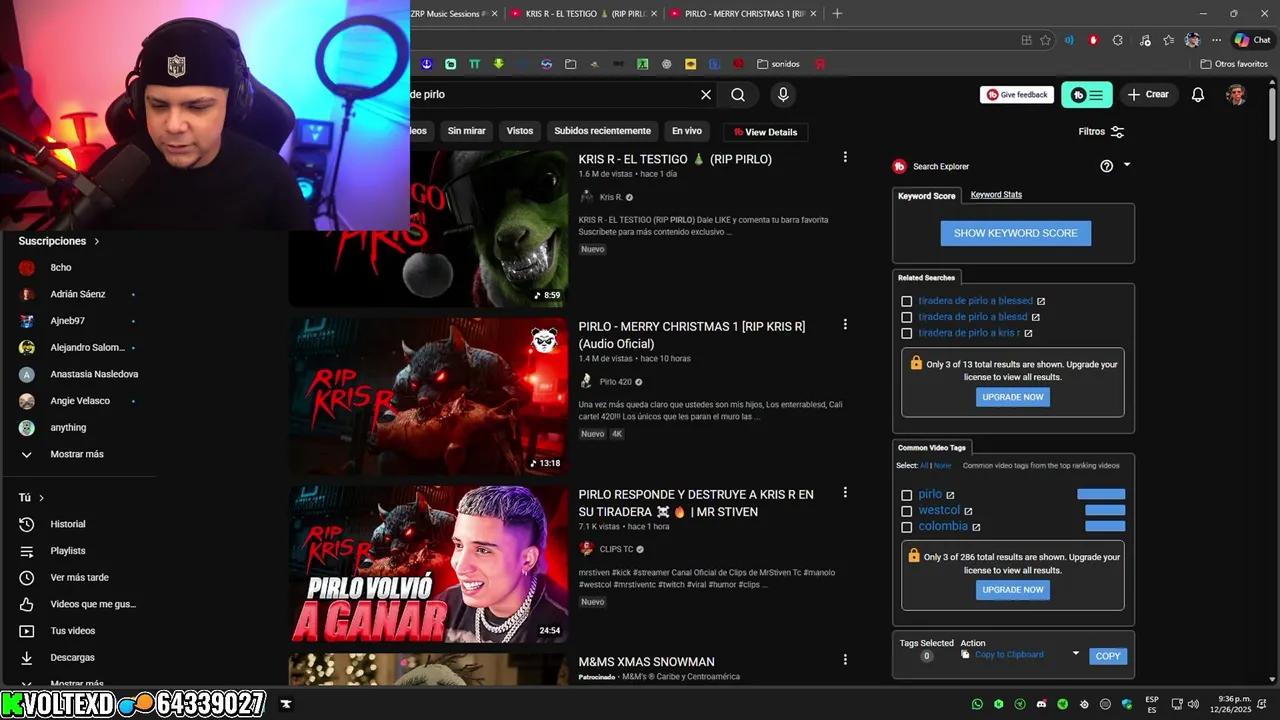Open browser settings ellipsis menu

click(1216, 40)
